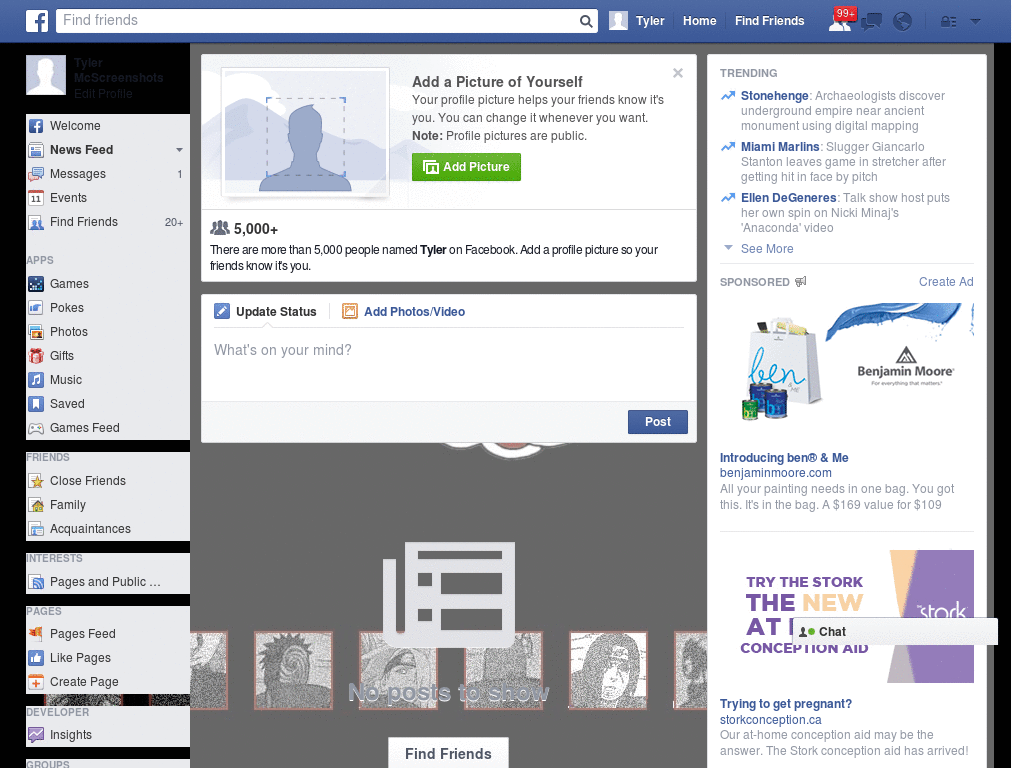This screenshot has width=1024, height=768.
Task: Click the Facebook logo icon
Action: (x=37, y=21)
